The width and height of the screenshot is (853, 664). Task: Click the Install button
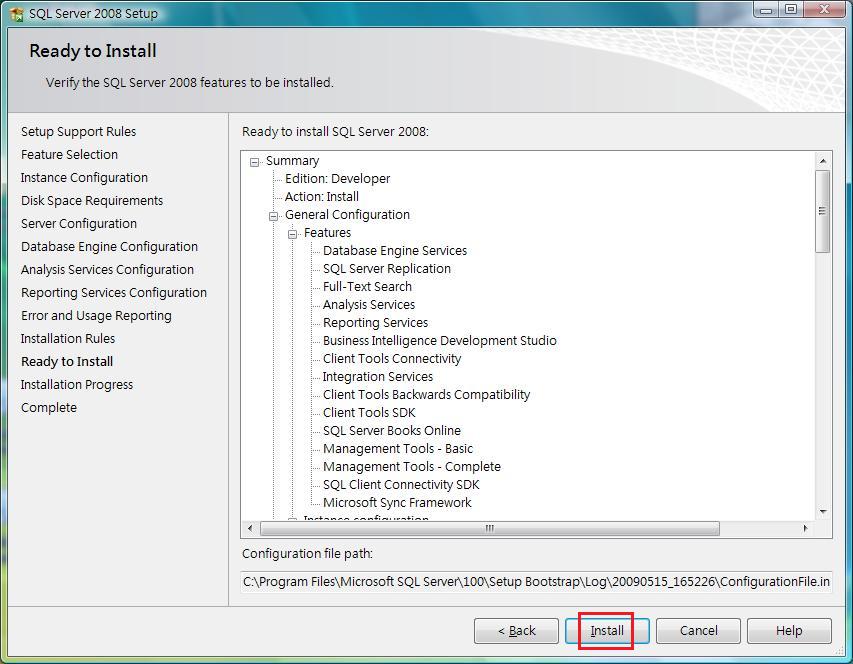607,631
